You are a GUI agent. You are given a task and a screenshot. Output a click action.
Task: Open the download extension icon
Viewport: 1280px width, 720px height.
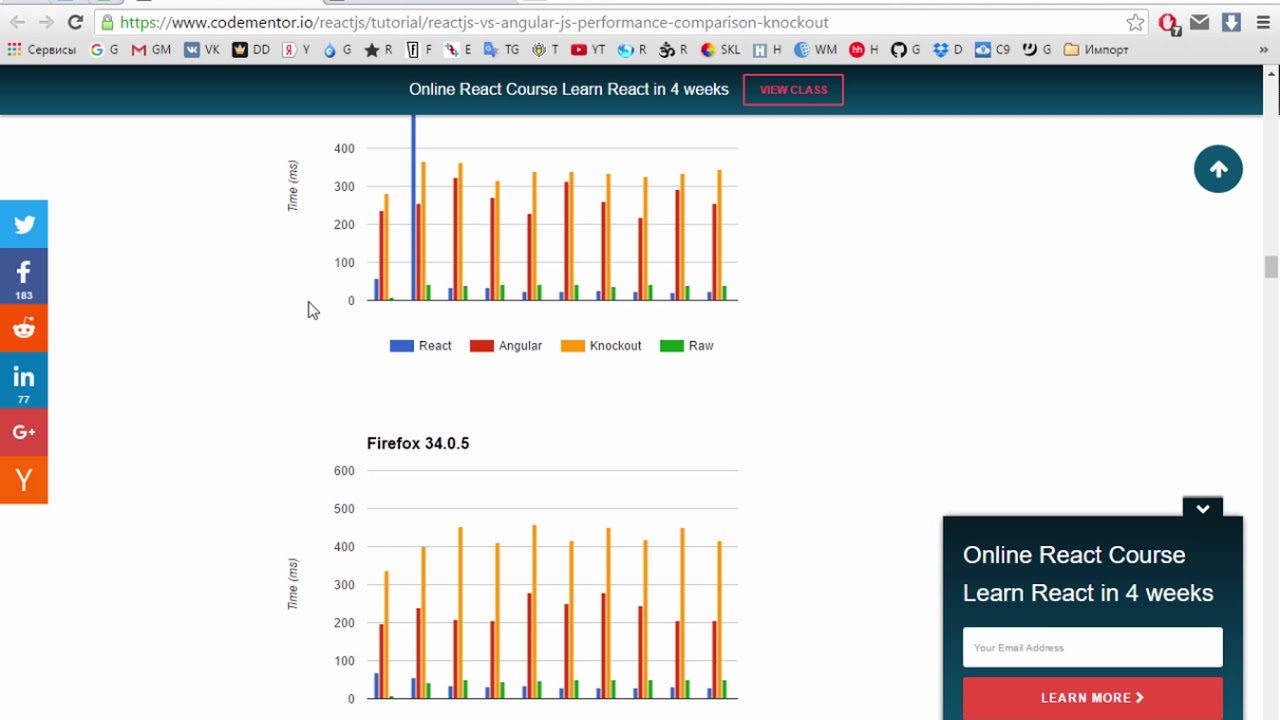pyautogui.click(x=1231, y=22)
